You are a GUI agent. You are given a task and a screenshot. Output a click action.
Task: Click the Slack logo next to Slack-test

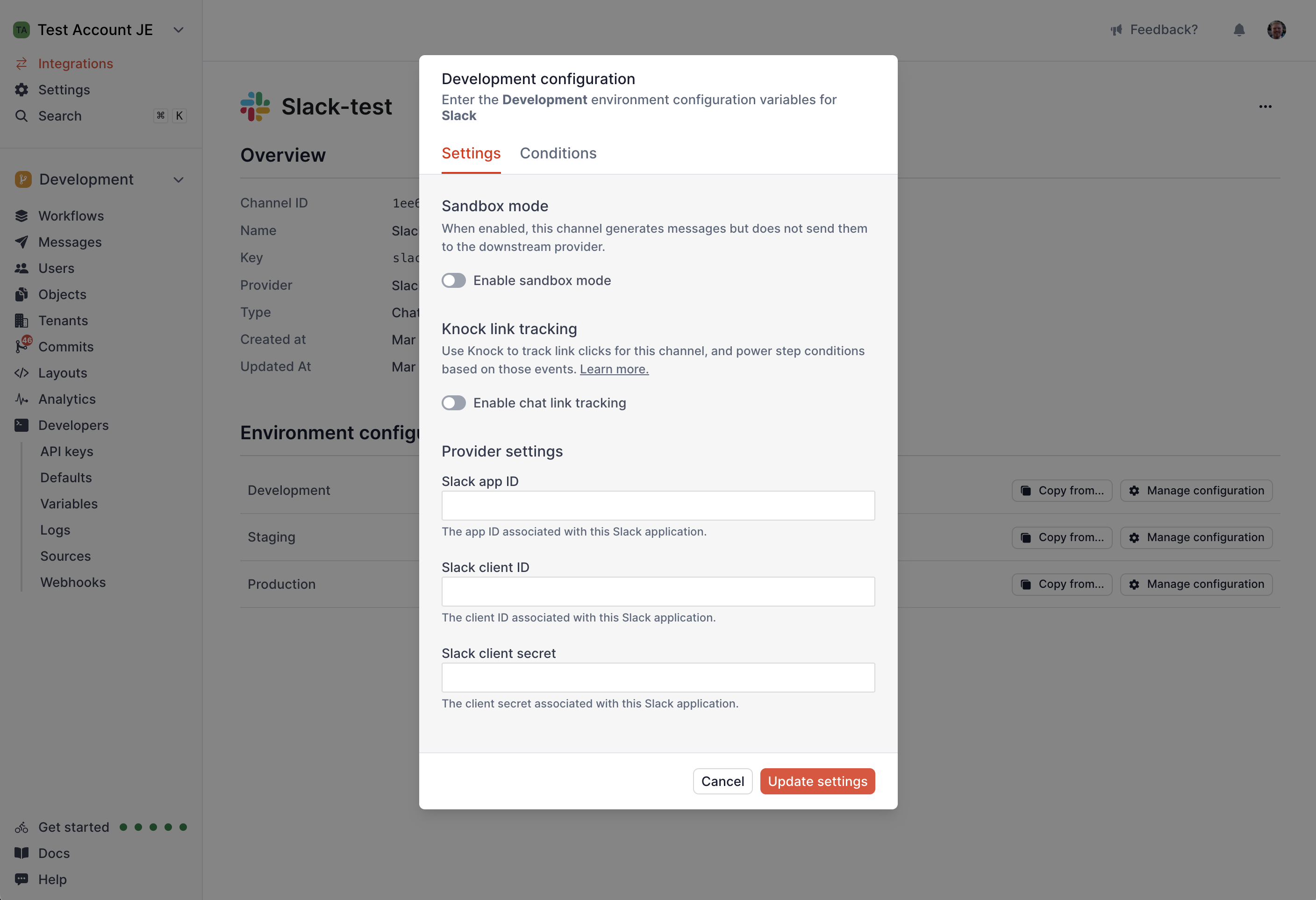255,106
